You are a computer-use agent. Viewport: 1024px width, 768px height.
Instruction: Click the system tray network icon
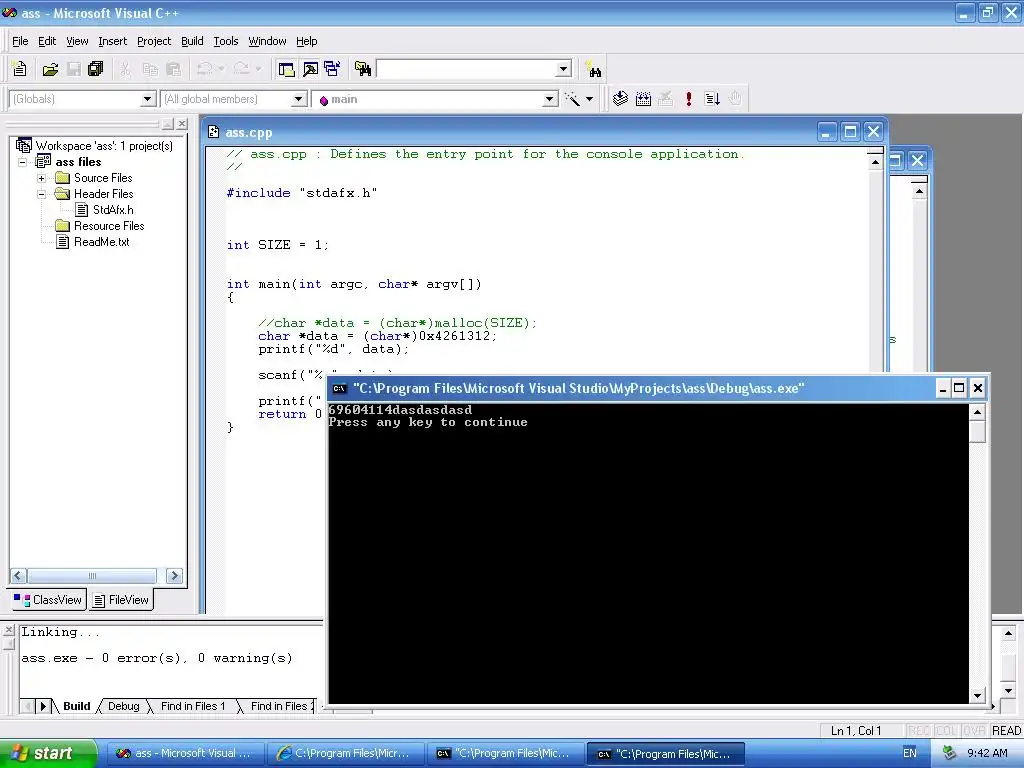949,753
